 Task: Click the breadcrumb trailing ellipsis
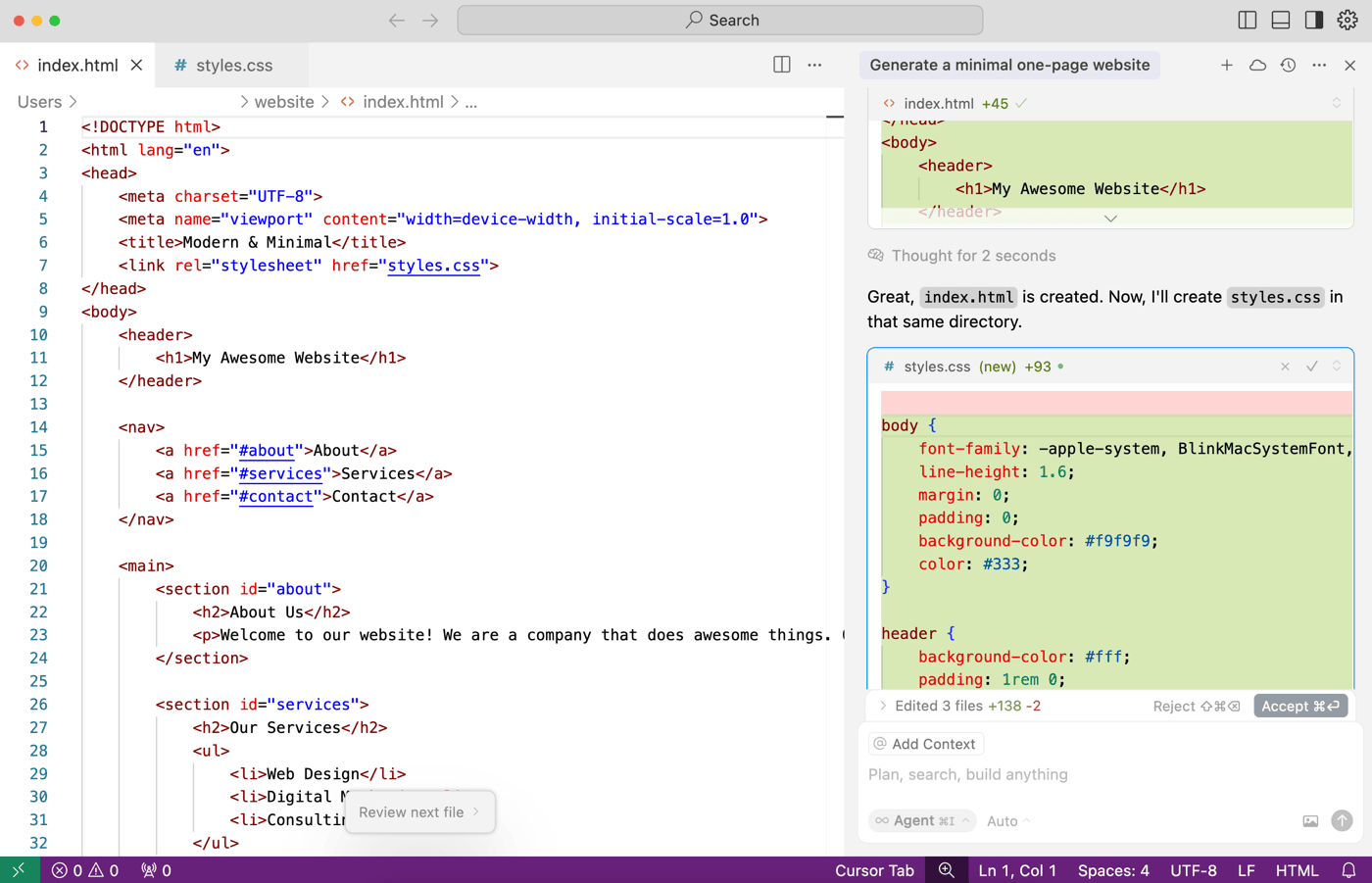coord(471,102)
